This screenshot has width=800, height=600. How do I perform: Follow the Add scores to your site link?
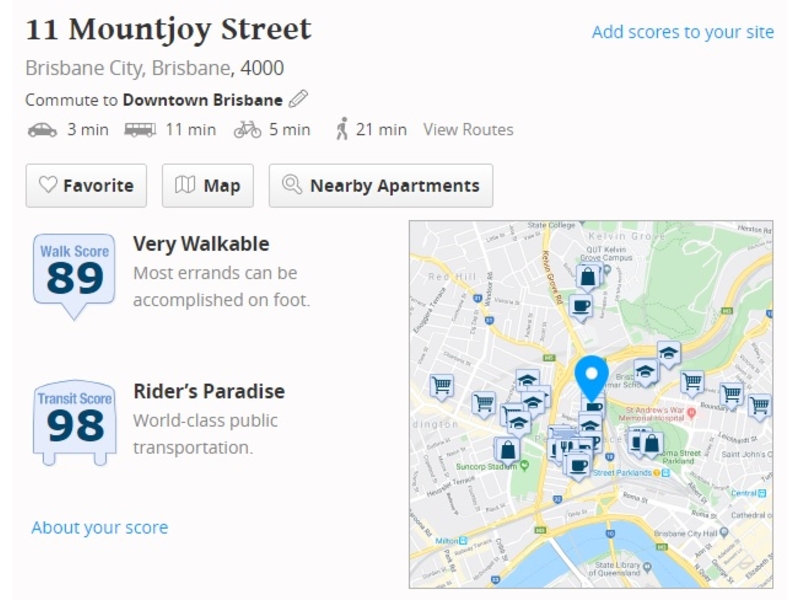coord(683,32)
